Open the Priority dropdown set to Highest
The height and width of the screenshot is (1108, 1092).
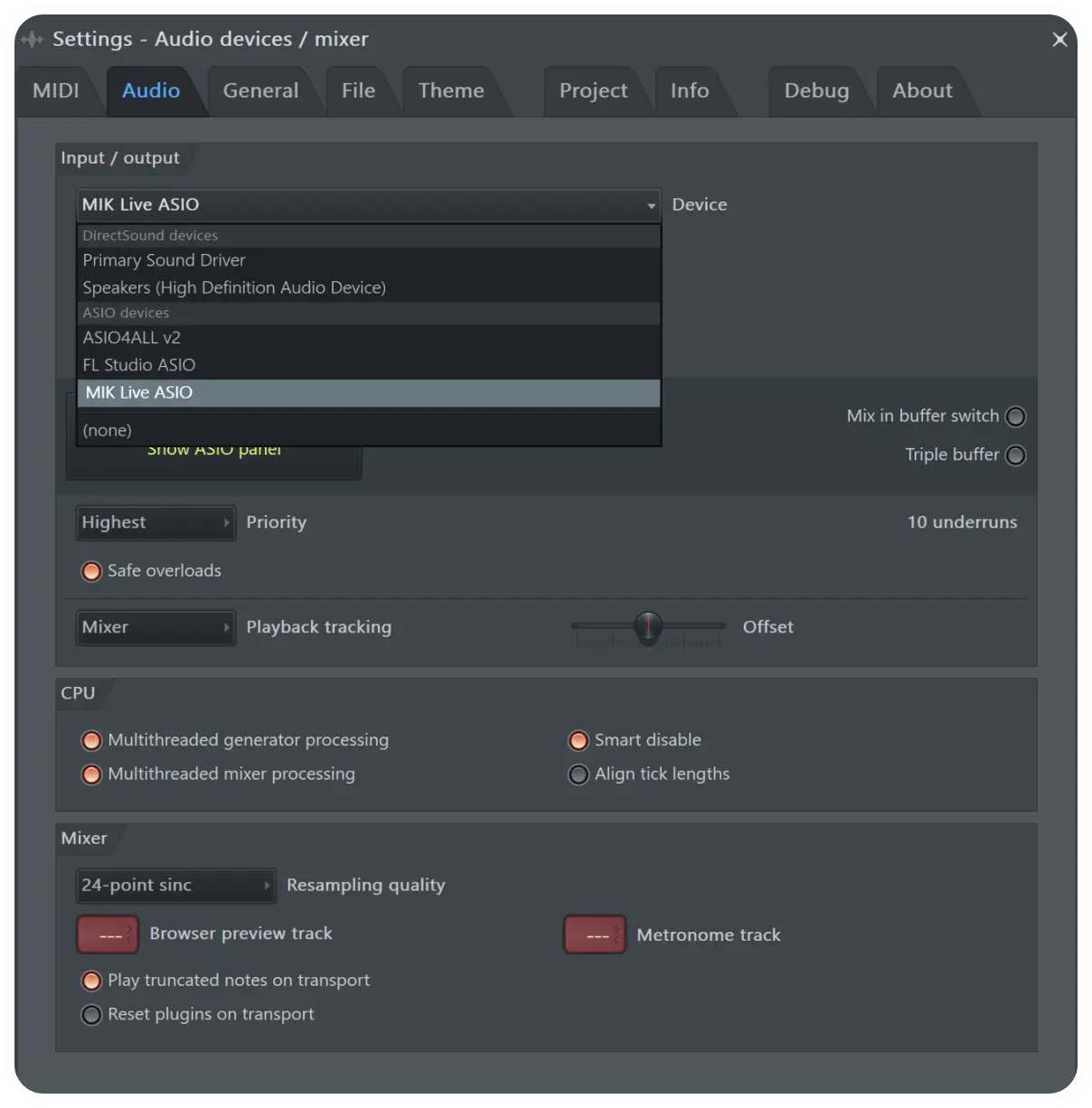[x=155, y=523]
